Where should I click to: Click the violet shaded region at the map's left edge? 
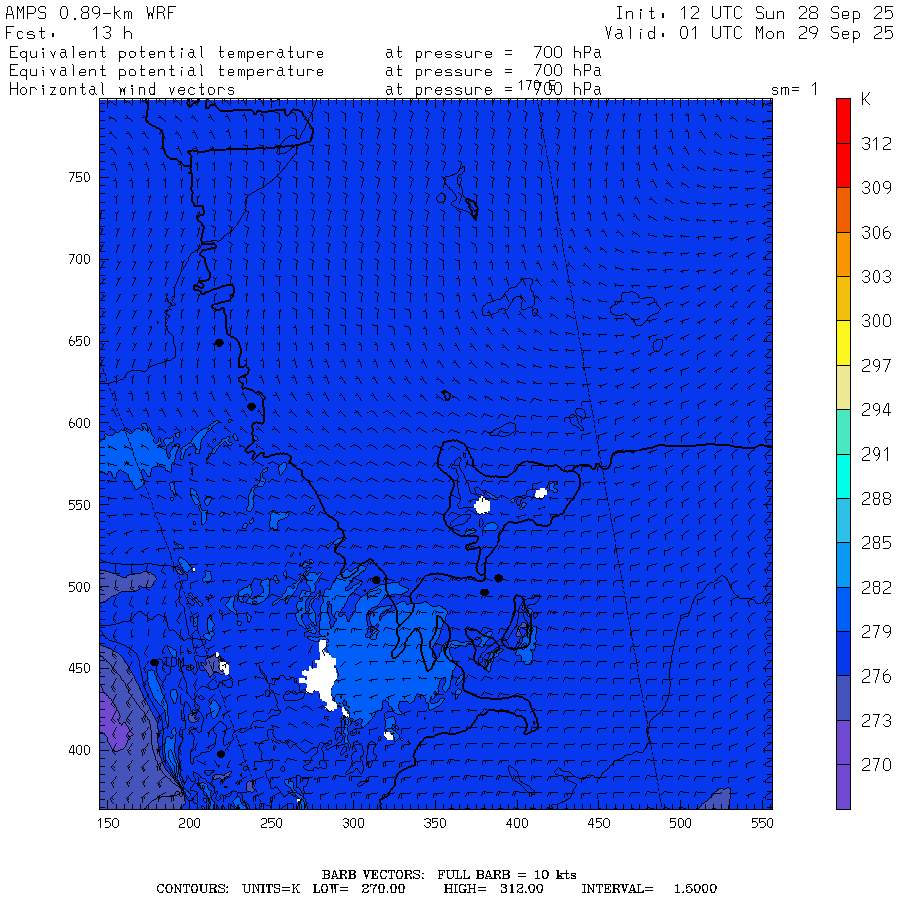pyautogui.click(x=112, y=723)
